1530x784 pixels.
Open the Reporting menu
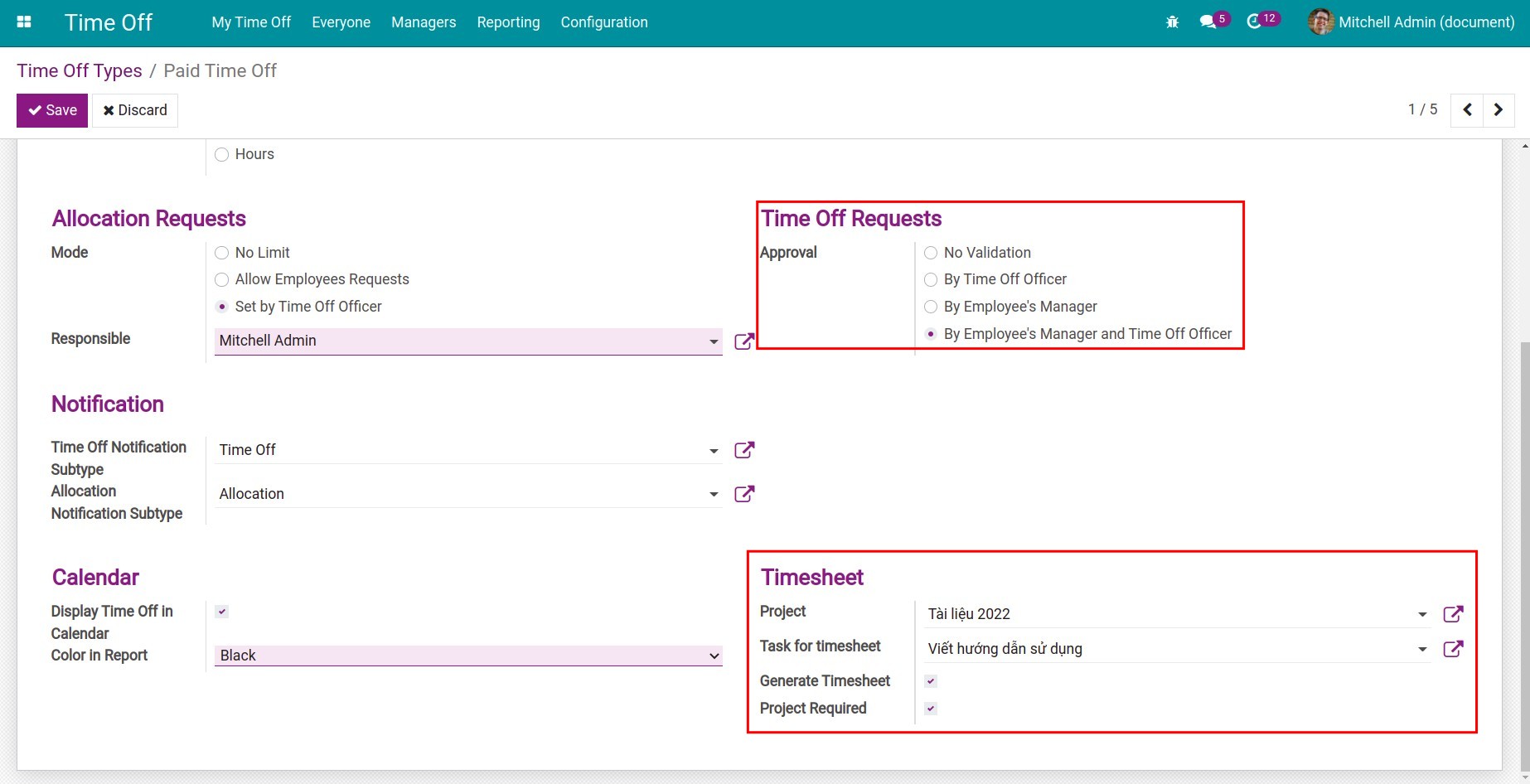(508, 22)
